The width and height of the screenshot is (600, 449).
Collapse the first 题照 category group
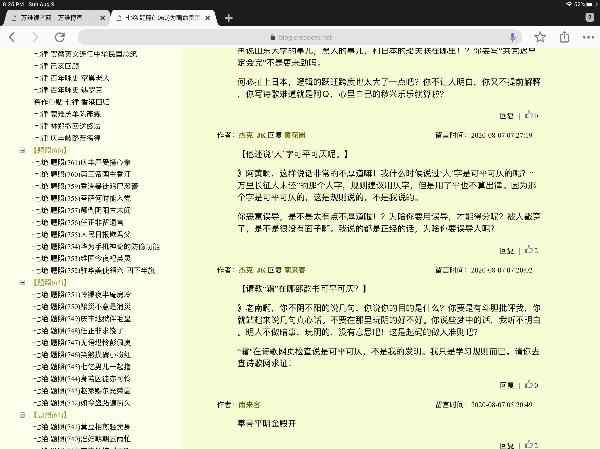[22, 150]
